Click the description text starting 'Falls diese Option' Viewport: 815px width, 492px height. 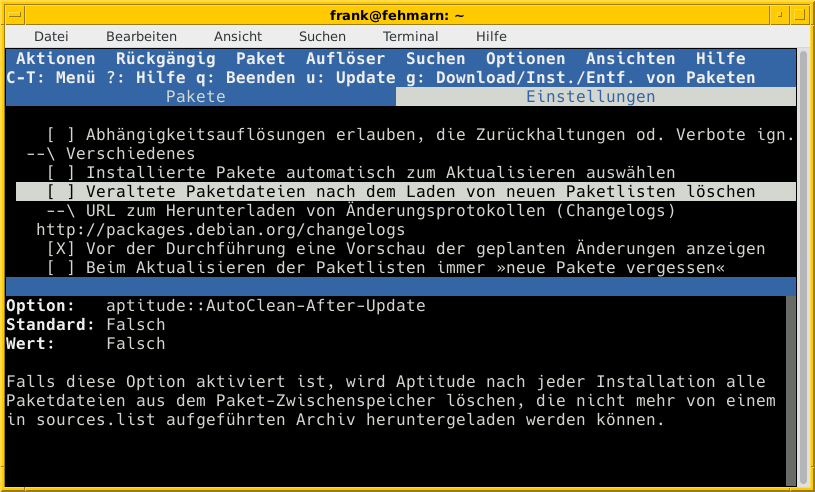(x=390, y=401)
